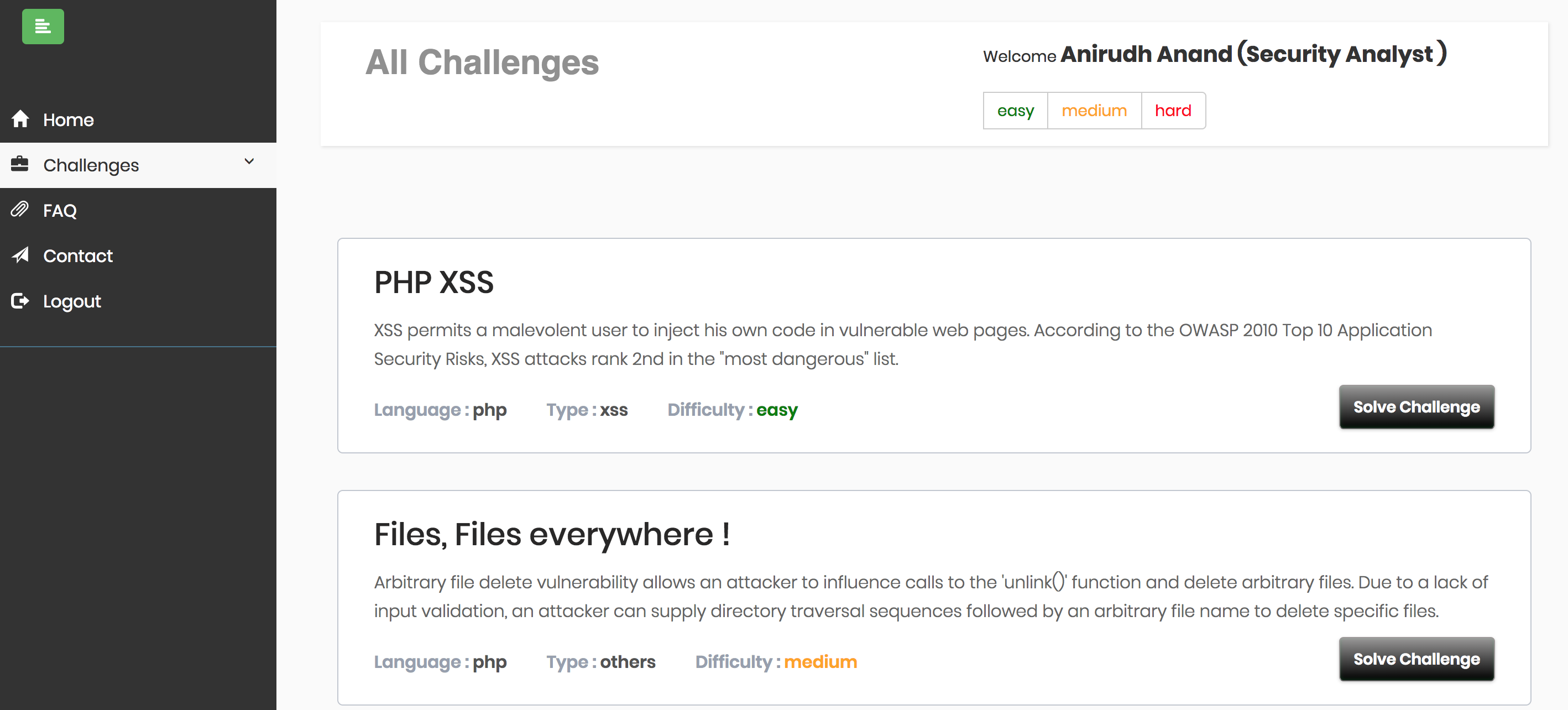This screenshot has height=710, width=1568.
Task: Open the Contact page link
Action: coord(78,256)
